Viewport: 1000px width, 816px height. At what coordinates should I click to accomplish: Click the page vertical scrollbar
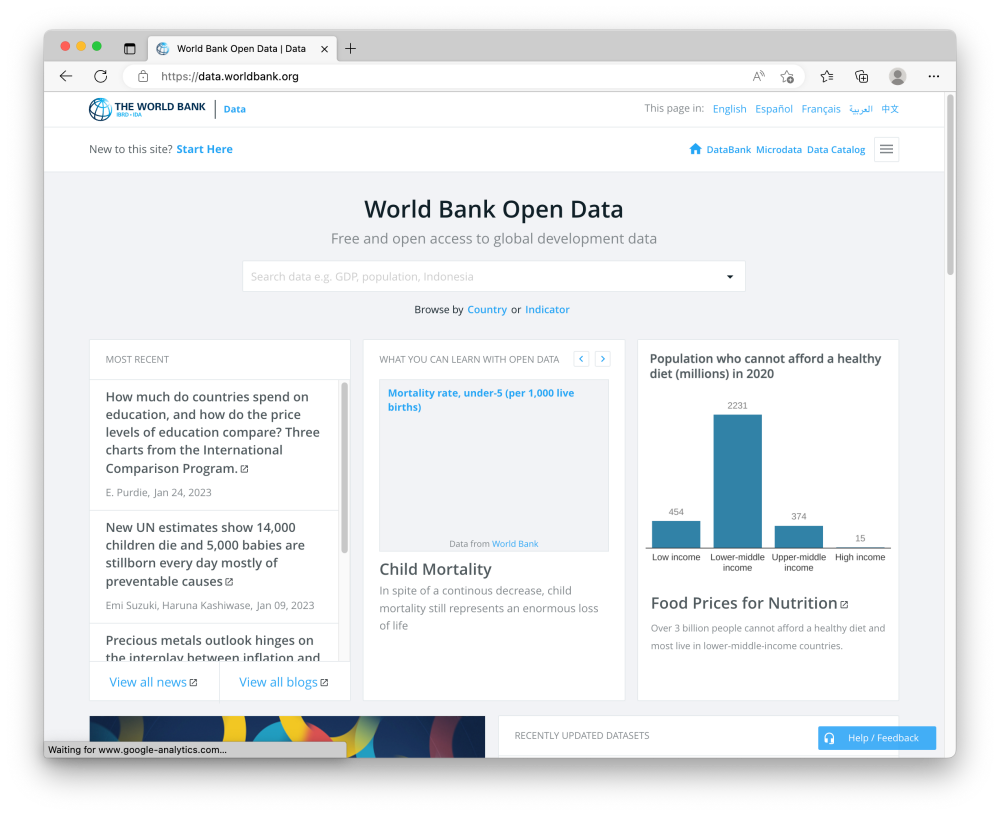pos(950,185)
